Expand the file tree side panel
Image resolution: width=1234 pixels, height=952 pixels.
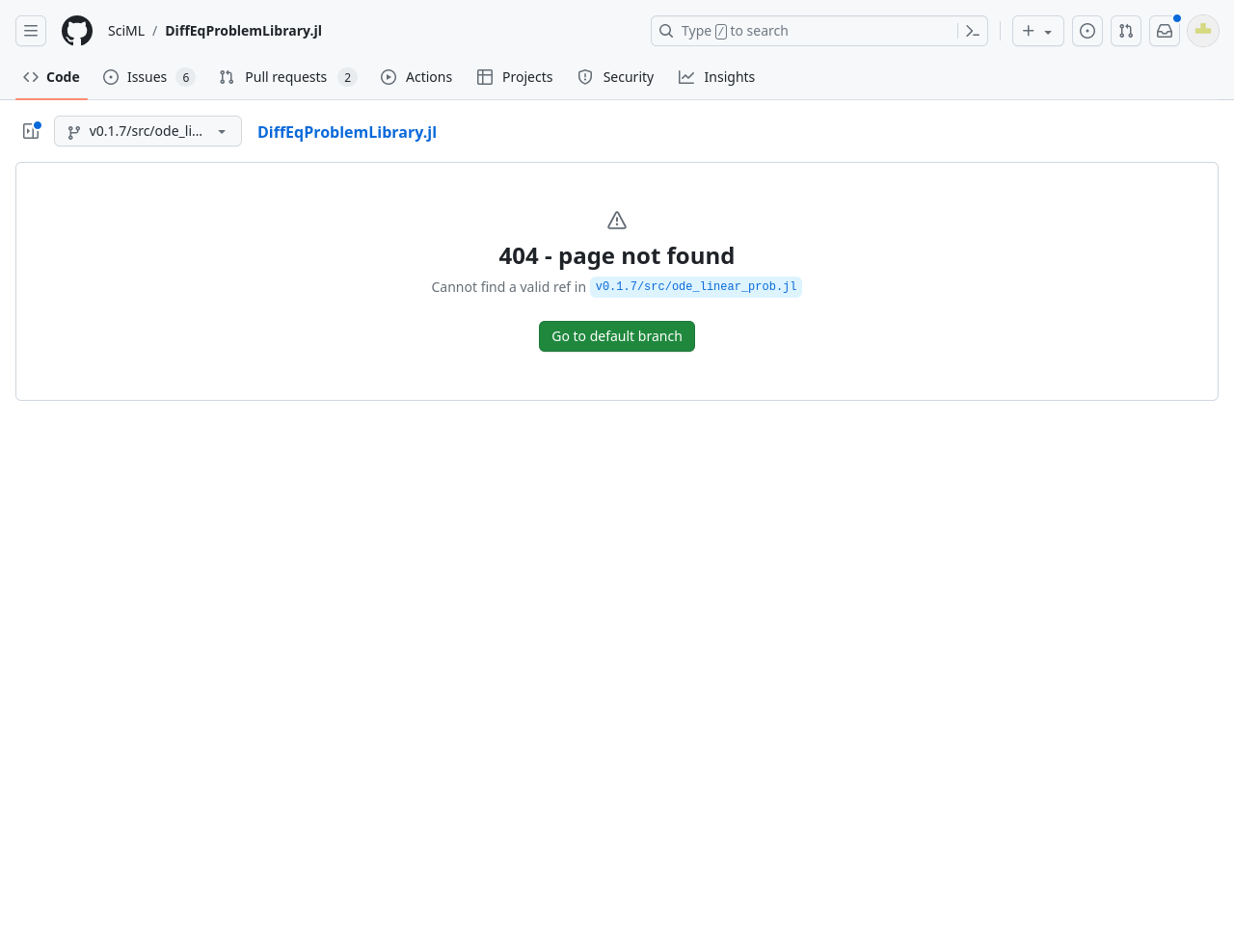pyautogui.click(x=31, y=131)
